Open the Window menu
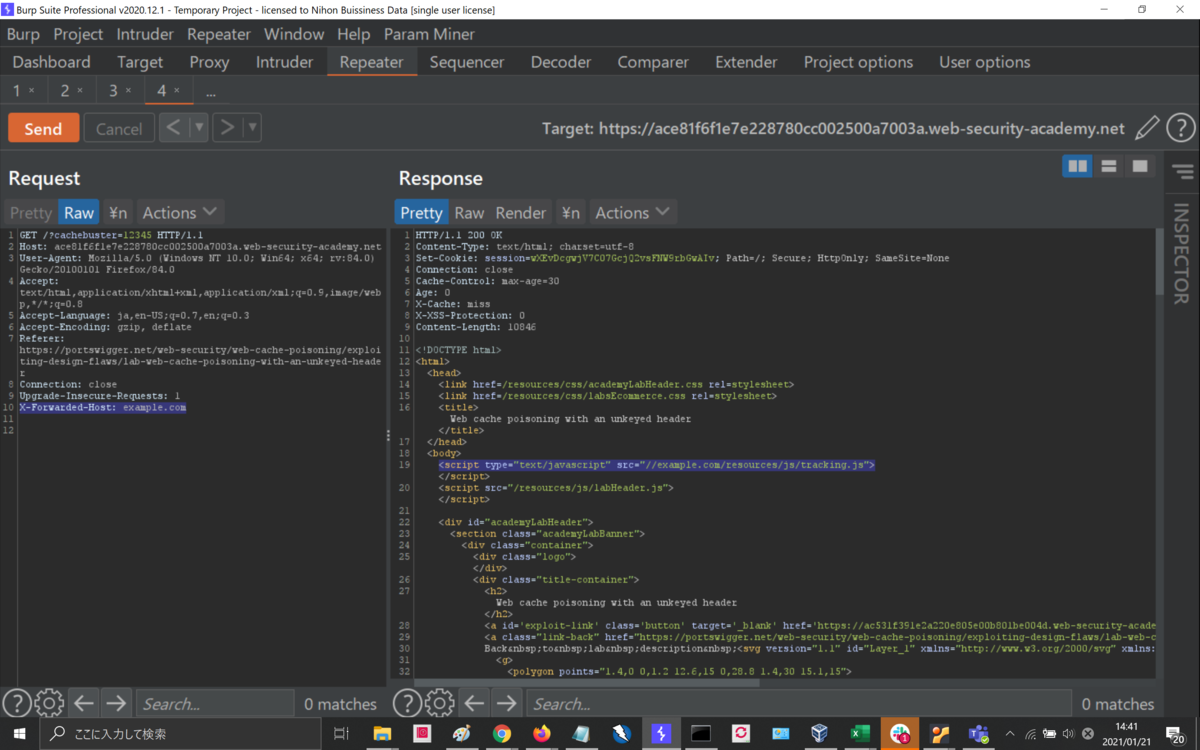Image resolution: width=1200 pixels, height=750 pixels. 294,34
